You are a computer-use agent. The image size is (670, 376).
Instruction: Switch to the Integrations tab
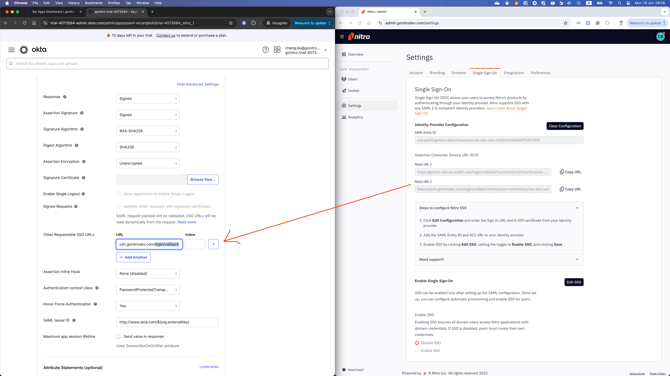pyautogui.click(x=514, y=73)
